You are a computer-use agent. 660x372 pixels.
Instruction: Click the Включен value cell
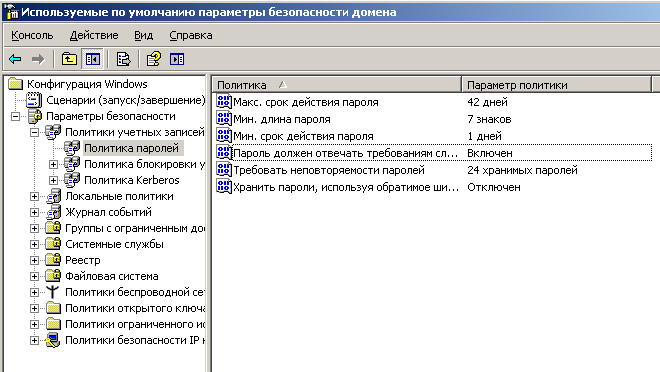(x=490, y=153)
